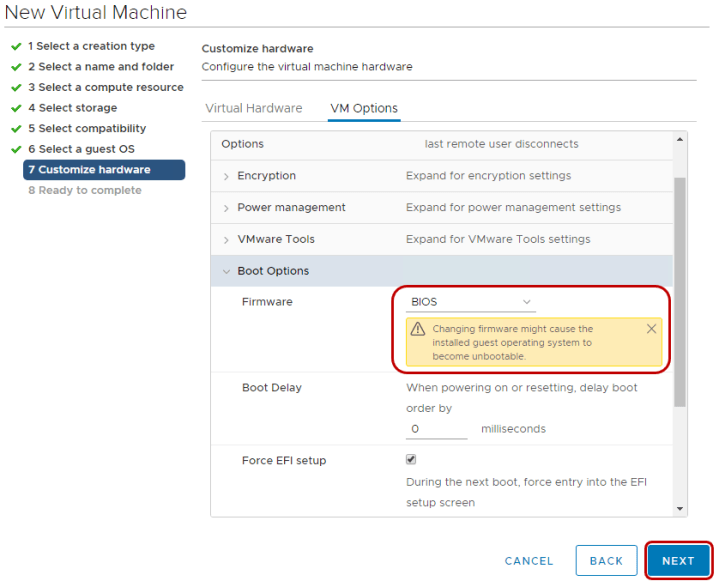Toggle the Force EFI setup checkbox
Viewport: 719px width, 587px height.
(x=411, y=460)
